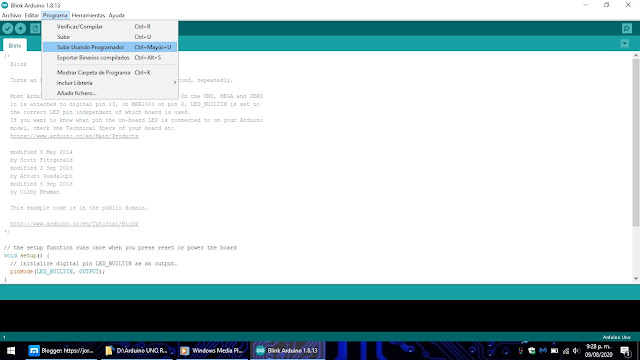Switch to Windows Media Player taskbar item
This screenshot has width=640, height=360.
click(x=212, y=351)
